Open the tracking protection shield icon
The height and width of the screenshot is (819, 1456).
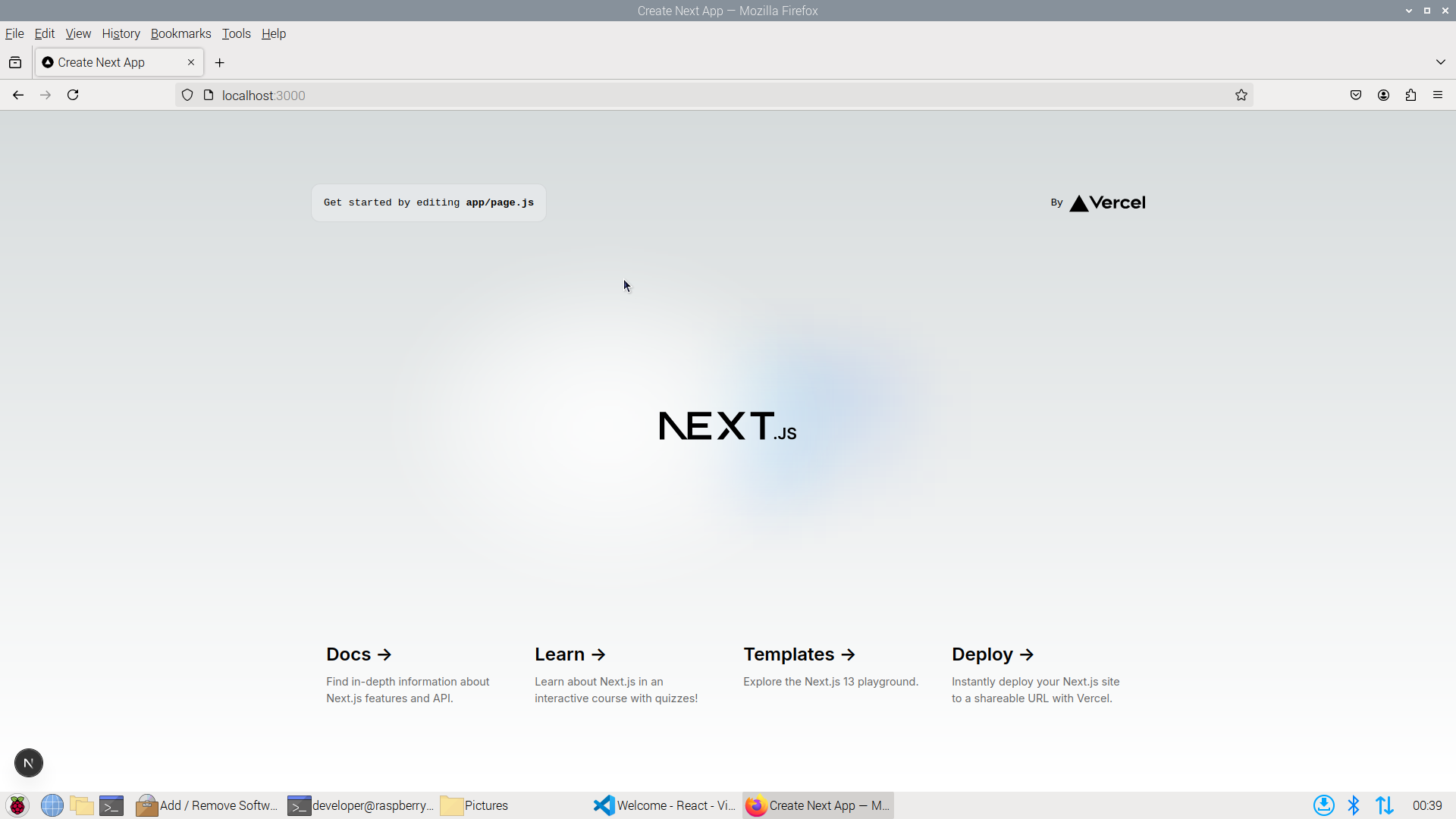click(187, 95)
